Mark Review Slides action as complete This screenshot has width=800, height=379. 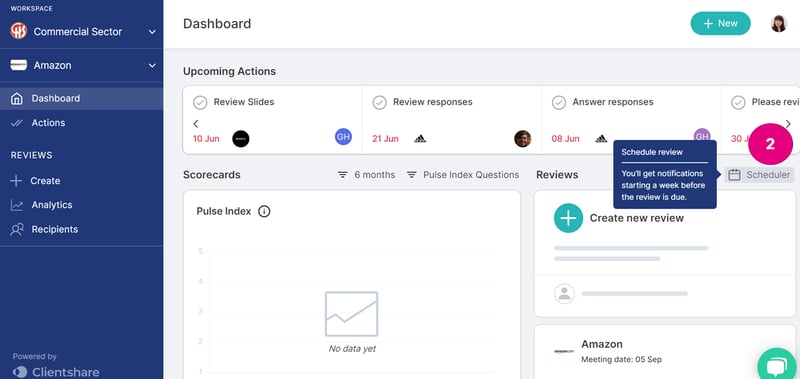(x=200, y=103)
